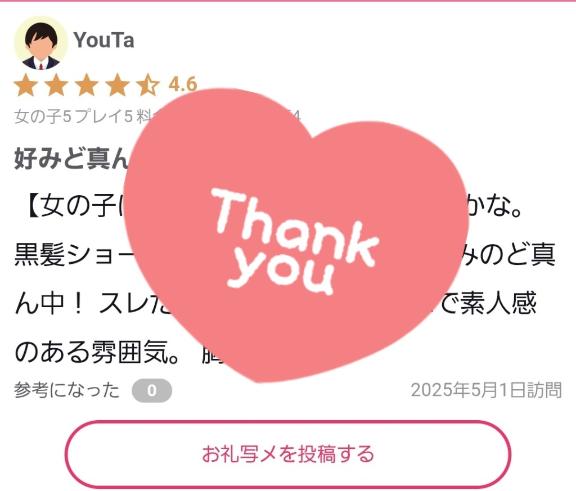The image size is (576, 491).
Task: Click the review line のある雰囲気
Action: coord(118,352)
